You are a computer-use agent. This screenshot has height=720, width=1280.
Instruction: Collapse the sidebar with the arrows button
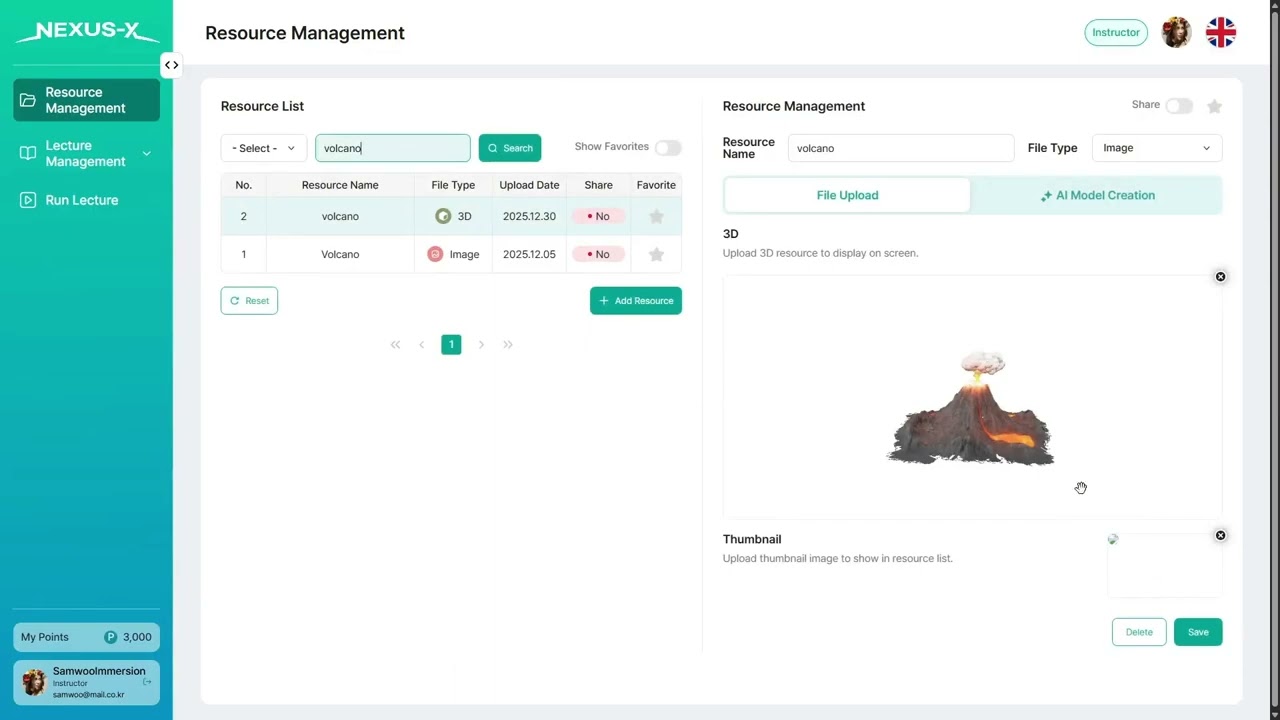pyautogui.click(x=172, y=65)
